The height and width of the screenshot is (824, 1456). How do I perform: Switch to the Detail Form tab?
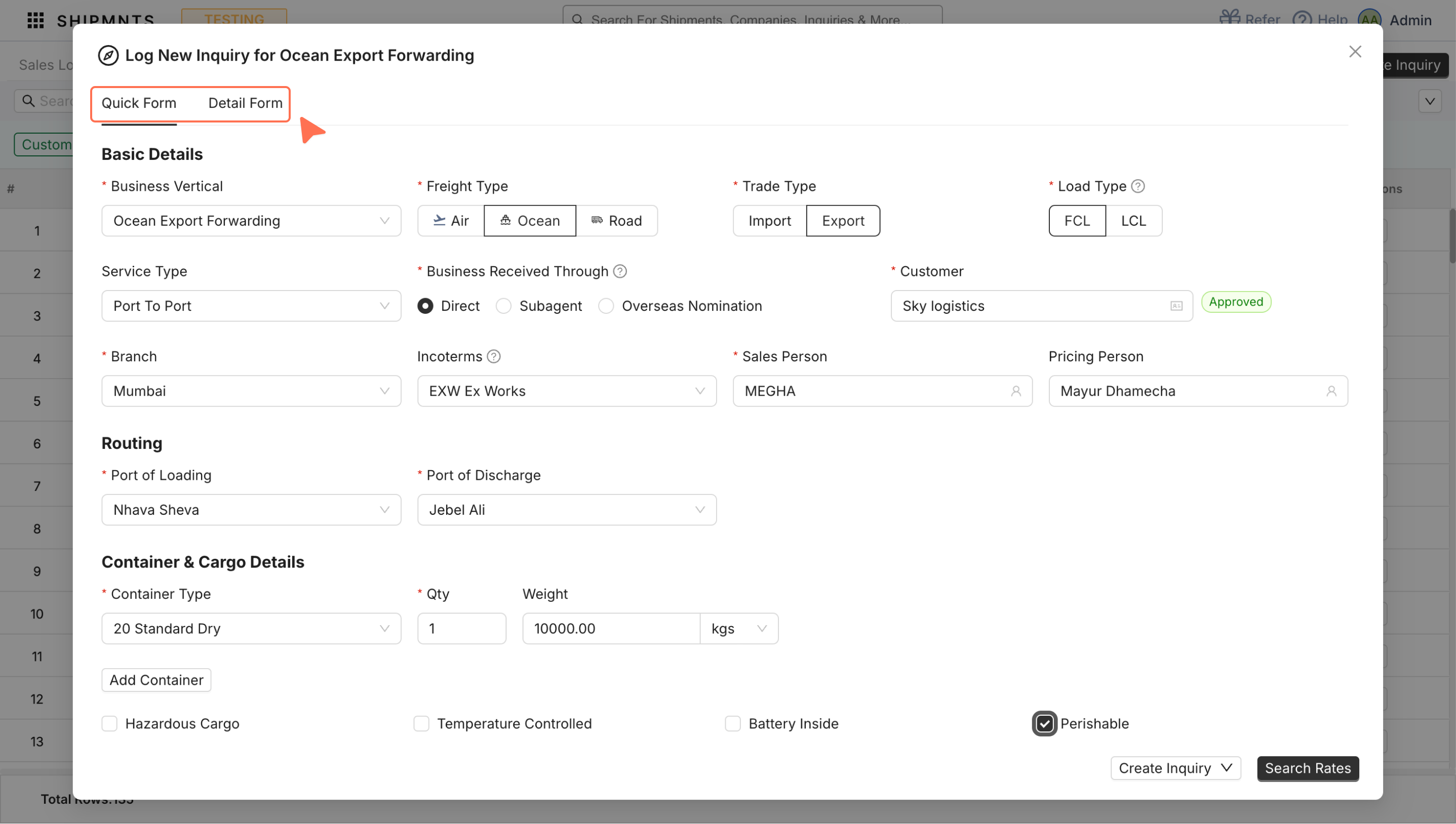245,103
